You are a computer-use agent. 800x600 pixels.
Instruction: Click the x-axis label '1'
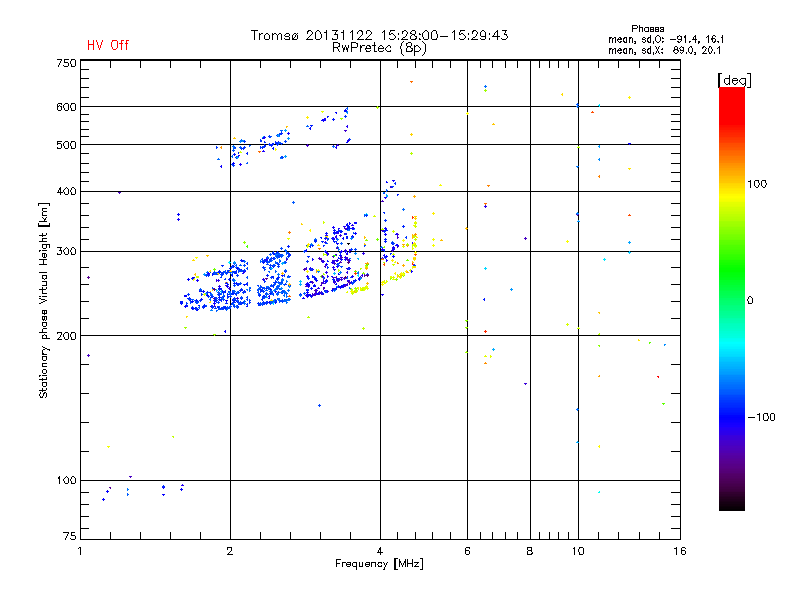[x=80, y=551]
